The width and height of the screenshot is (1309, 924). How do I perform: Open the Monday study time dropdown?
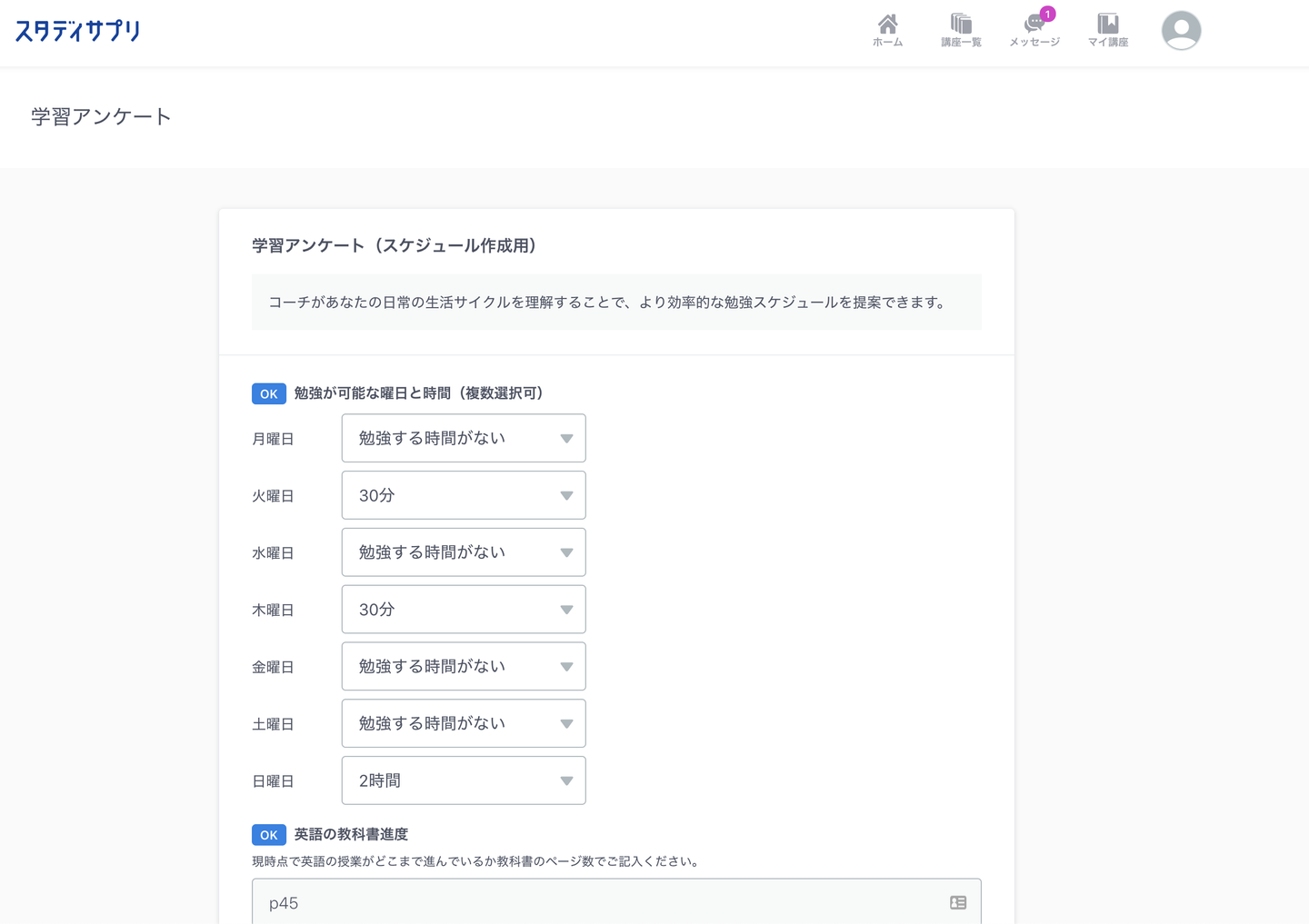pos(464,438)
